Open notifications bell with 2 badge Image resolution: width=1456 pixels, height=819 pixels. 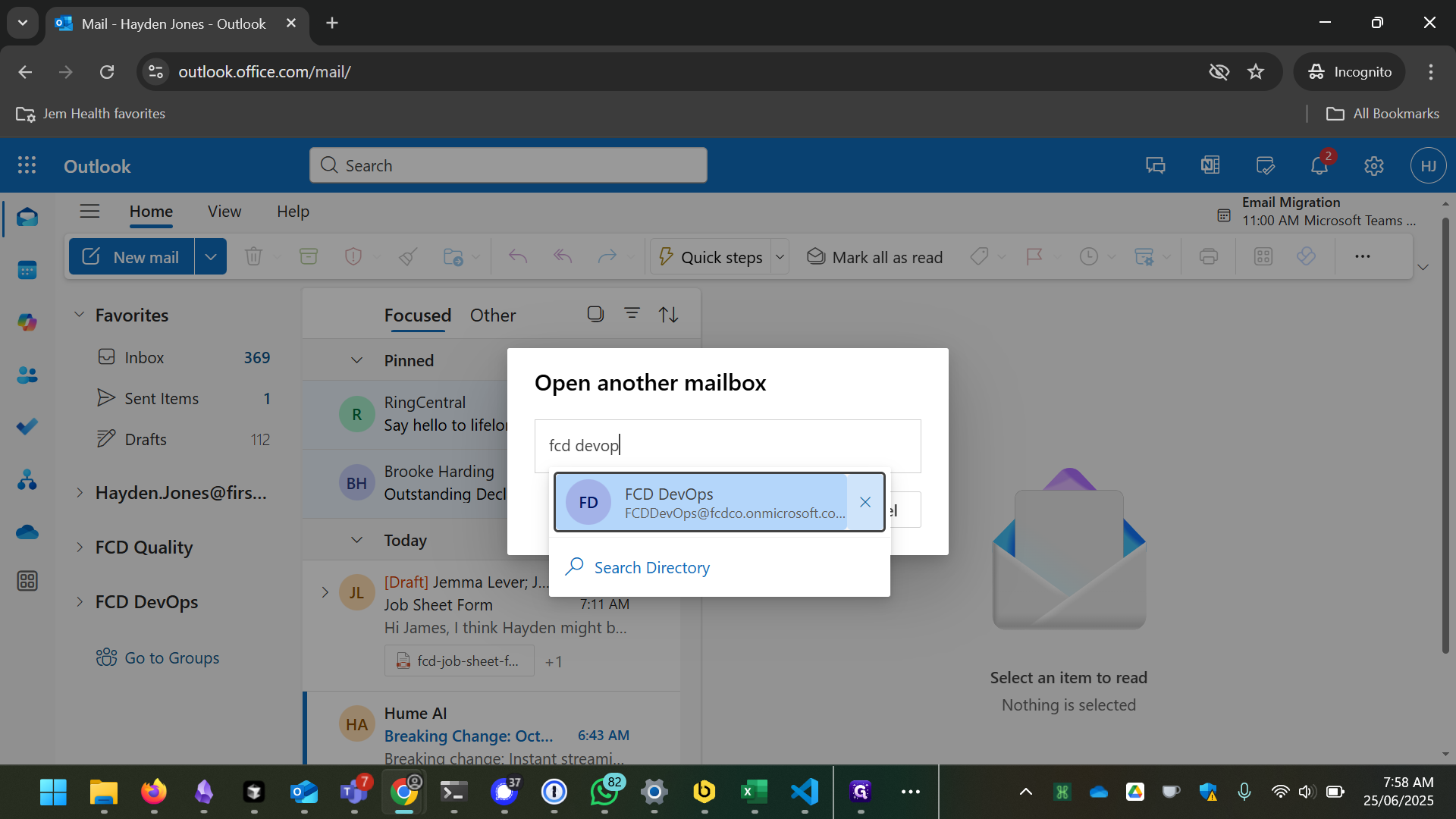pos(1319,165)
